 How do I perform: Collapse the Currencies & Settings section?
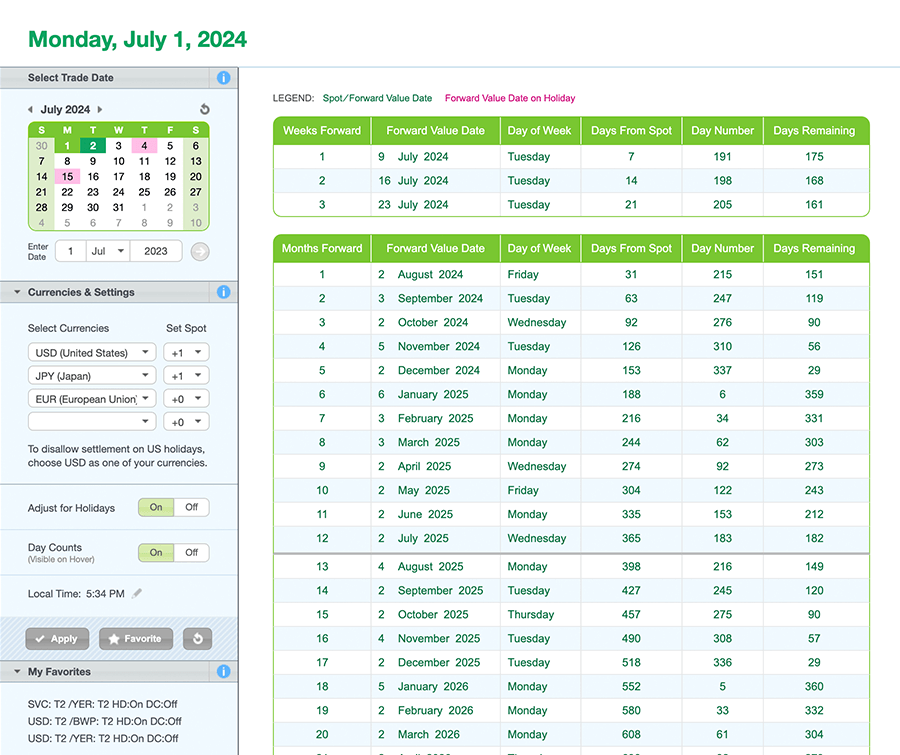click(x=17, y=292)
